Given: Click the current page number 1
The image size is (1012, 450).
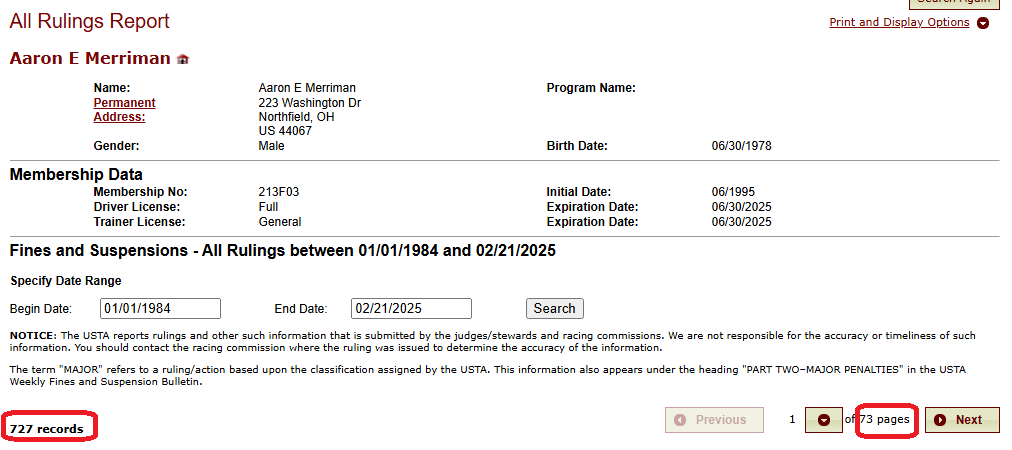Looking at the screenshot, I should click(x=792, y=420).
